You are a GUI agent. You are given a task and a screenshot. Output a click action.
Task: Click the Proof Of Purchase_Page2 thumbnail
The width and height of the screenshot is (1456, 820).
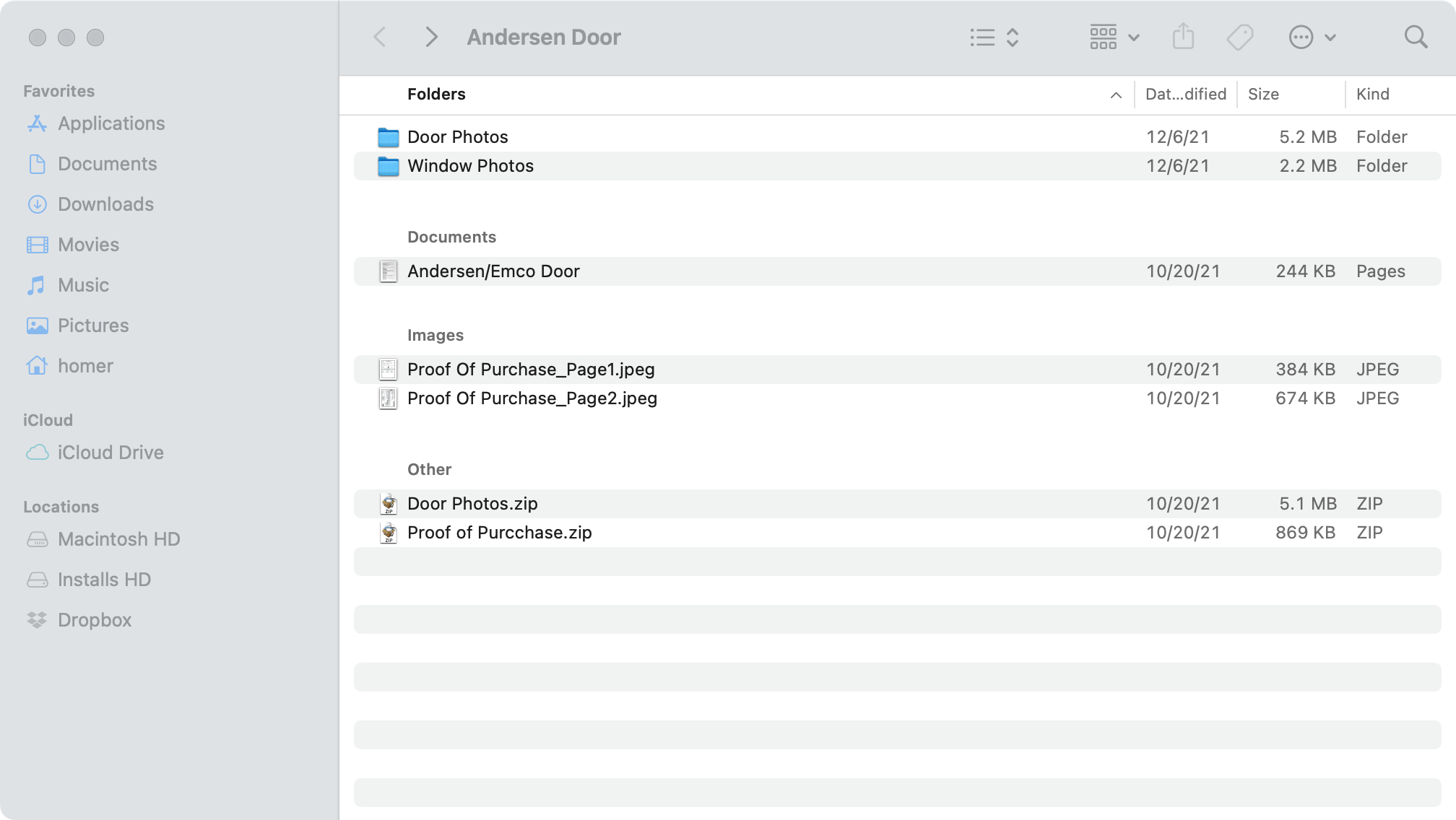tap(389, 398)
